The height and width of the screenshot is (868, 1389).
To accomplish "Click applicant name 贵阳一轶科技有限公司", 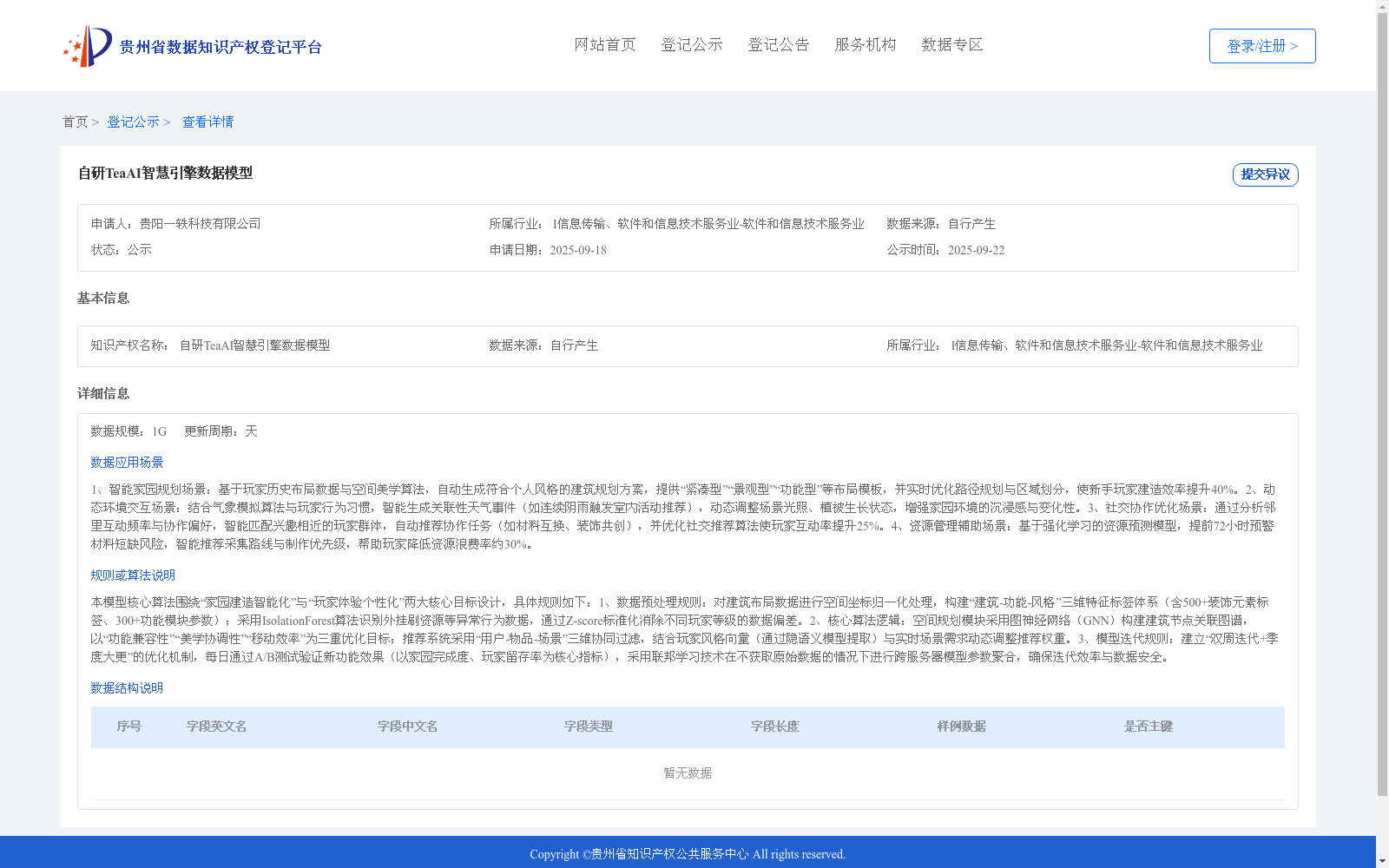I will tap(200, 224).
